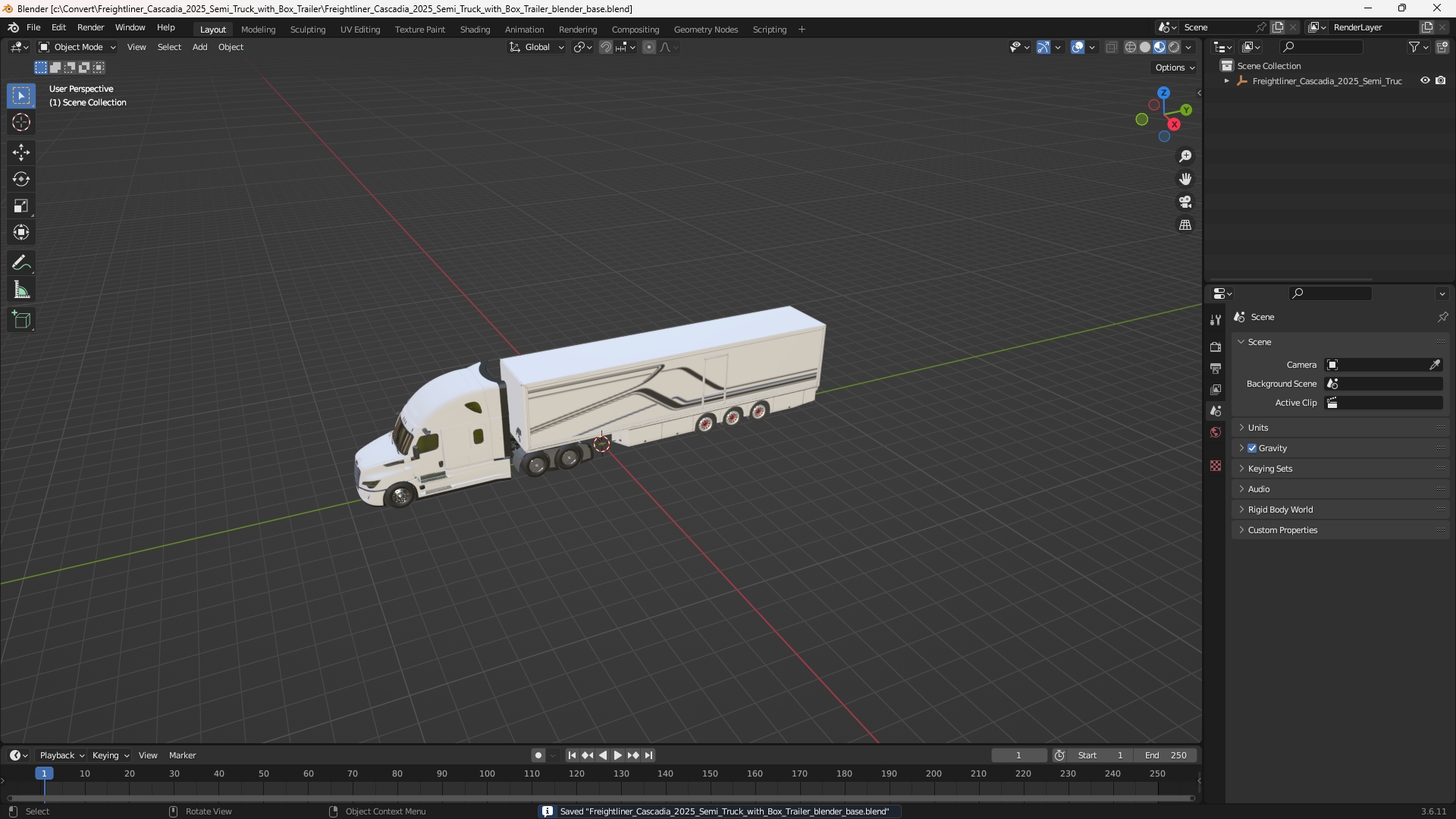
Task: Jump to timeline start frame
Action: [572, 755]
